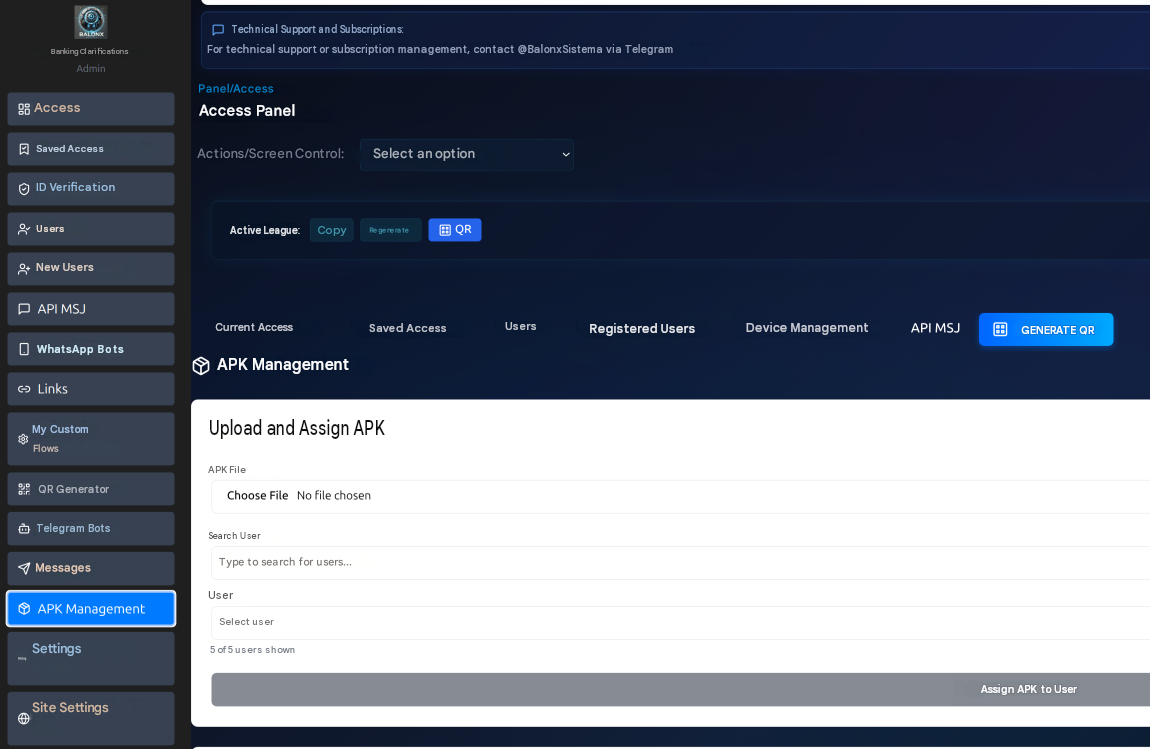1150x749 pixels.
Task: Click the Admin role label
Action: pos(91,69)
